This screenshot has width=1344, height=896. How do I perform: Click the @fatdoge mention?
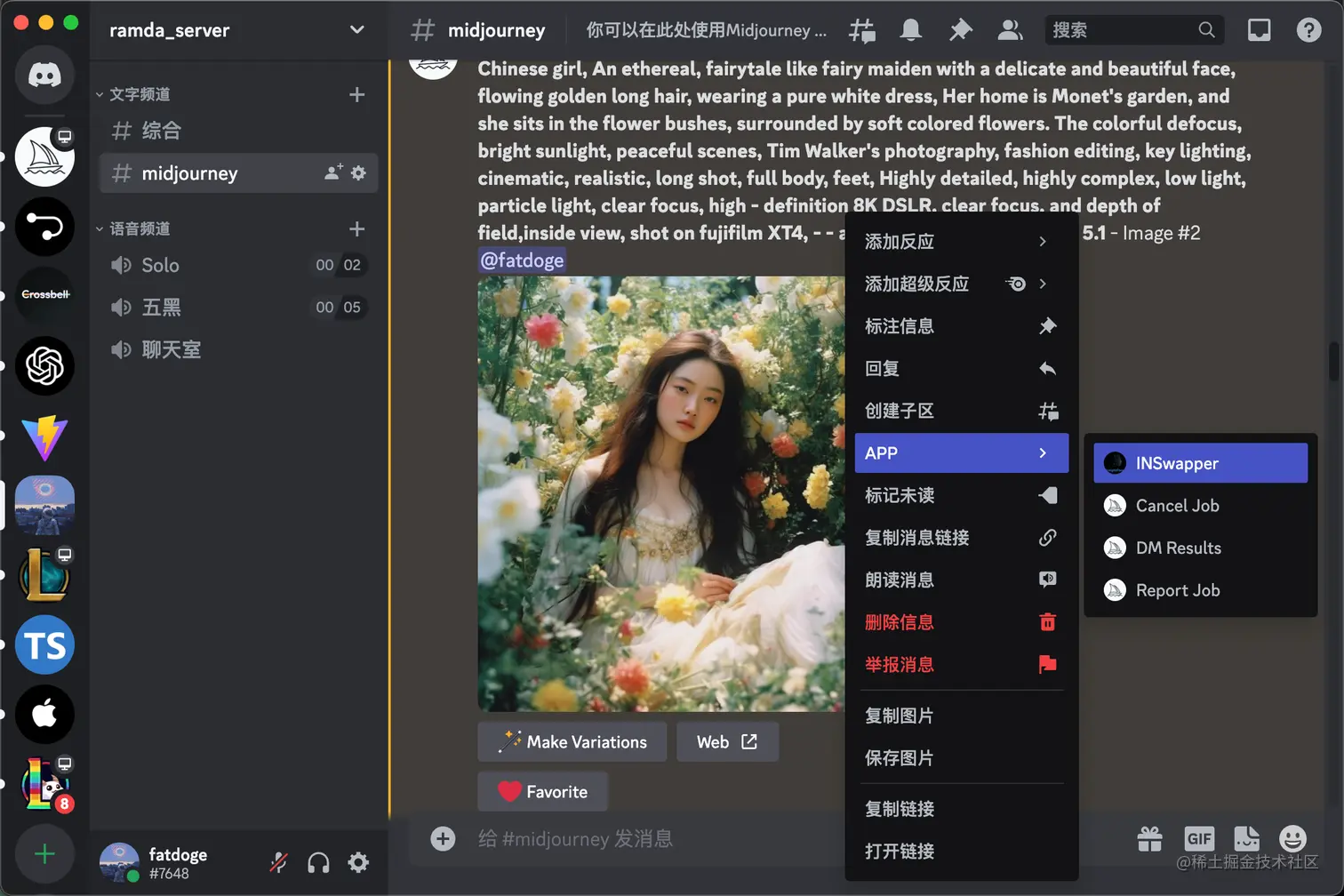click(522, 260)
